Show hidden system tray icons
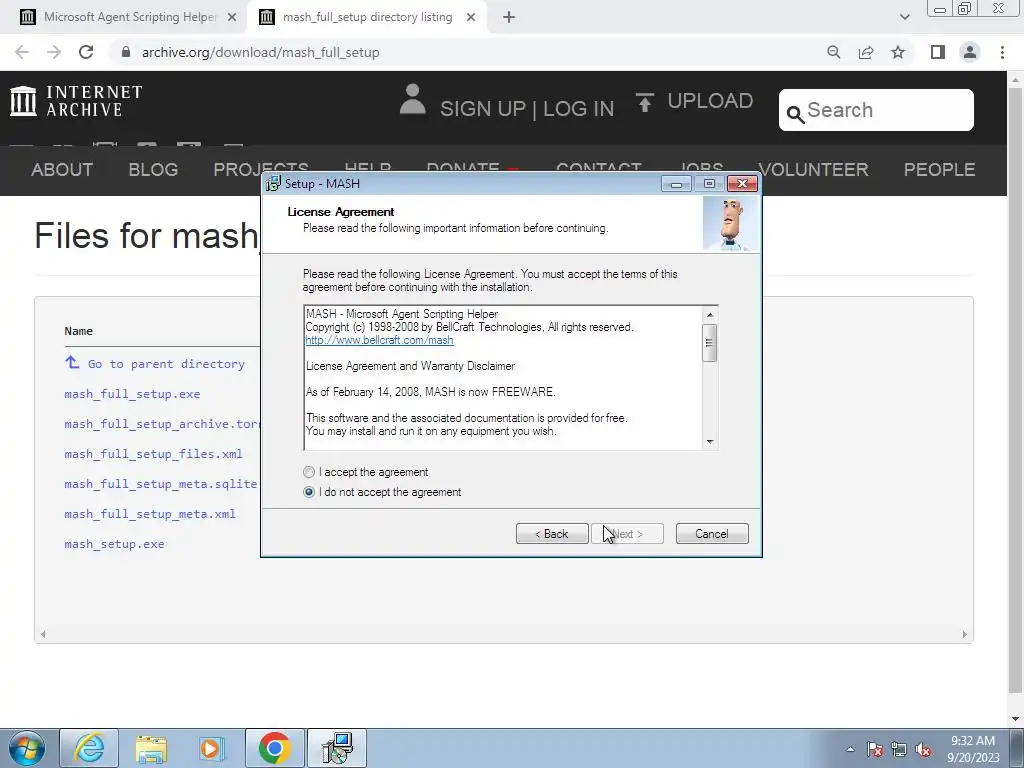Screen dimensions: 1024x768 pyautogui.click(x=850, y=749)
